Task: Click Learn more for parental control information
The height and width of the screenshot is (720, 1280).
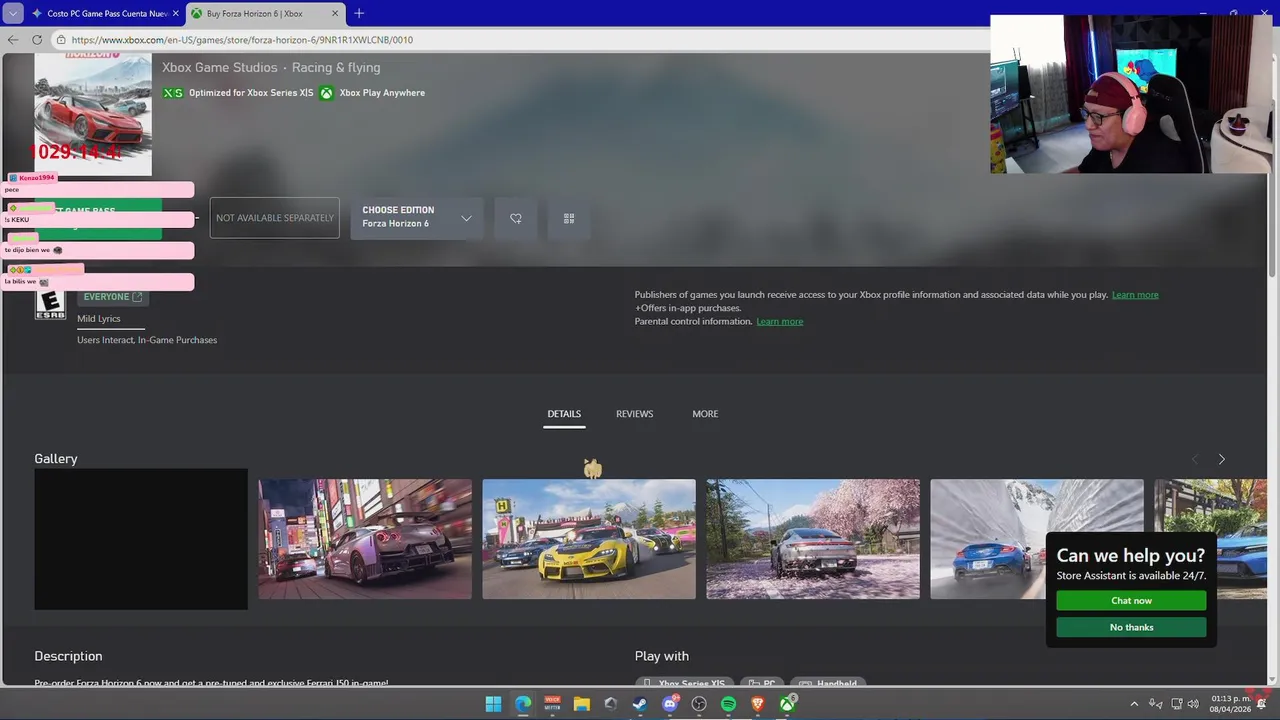Action: coord(780,321)
